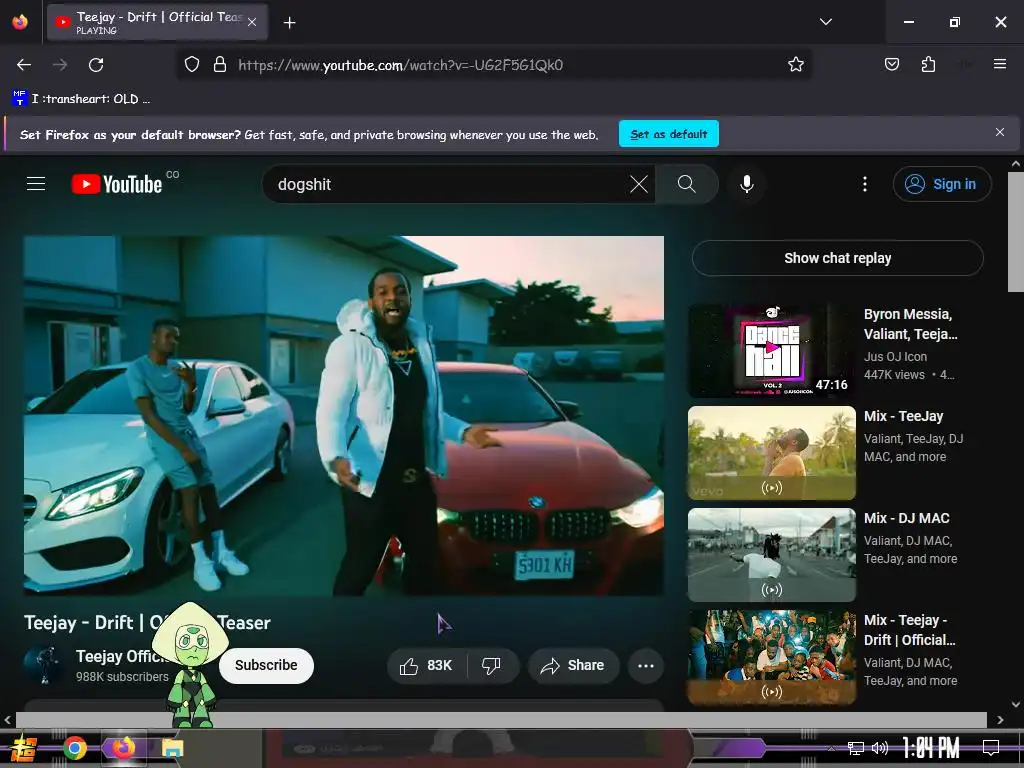Open the tracking protection shield icon

point(191,65)
